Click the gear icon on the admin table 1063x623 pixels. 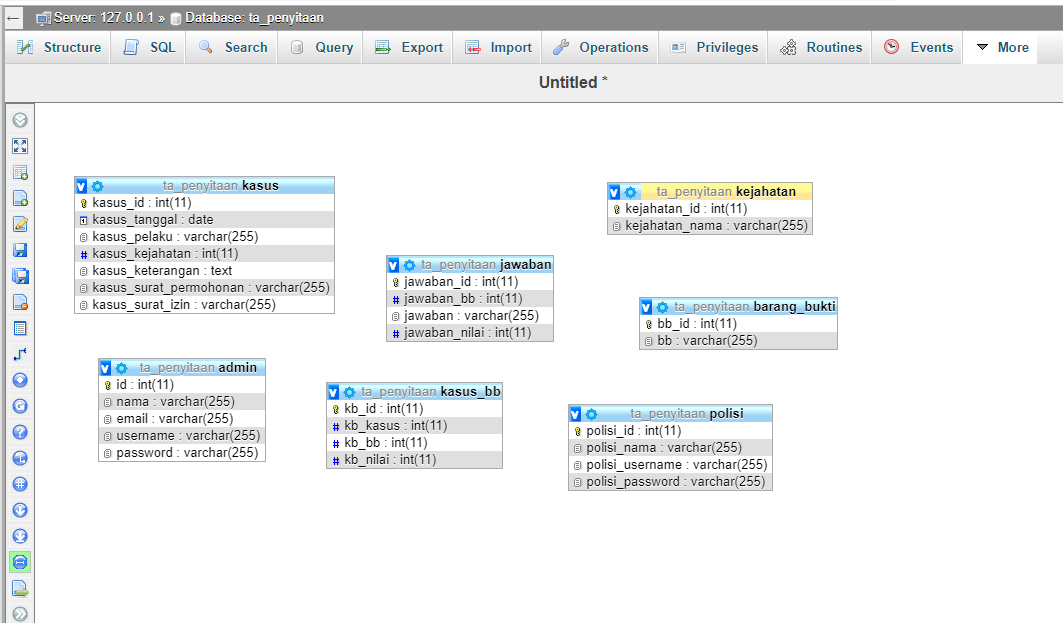point(121,368)
